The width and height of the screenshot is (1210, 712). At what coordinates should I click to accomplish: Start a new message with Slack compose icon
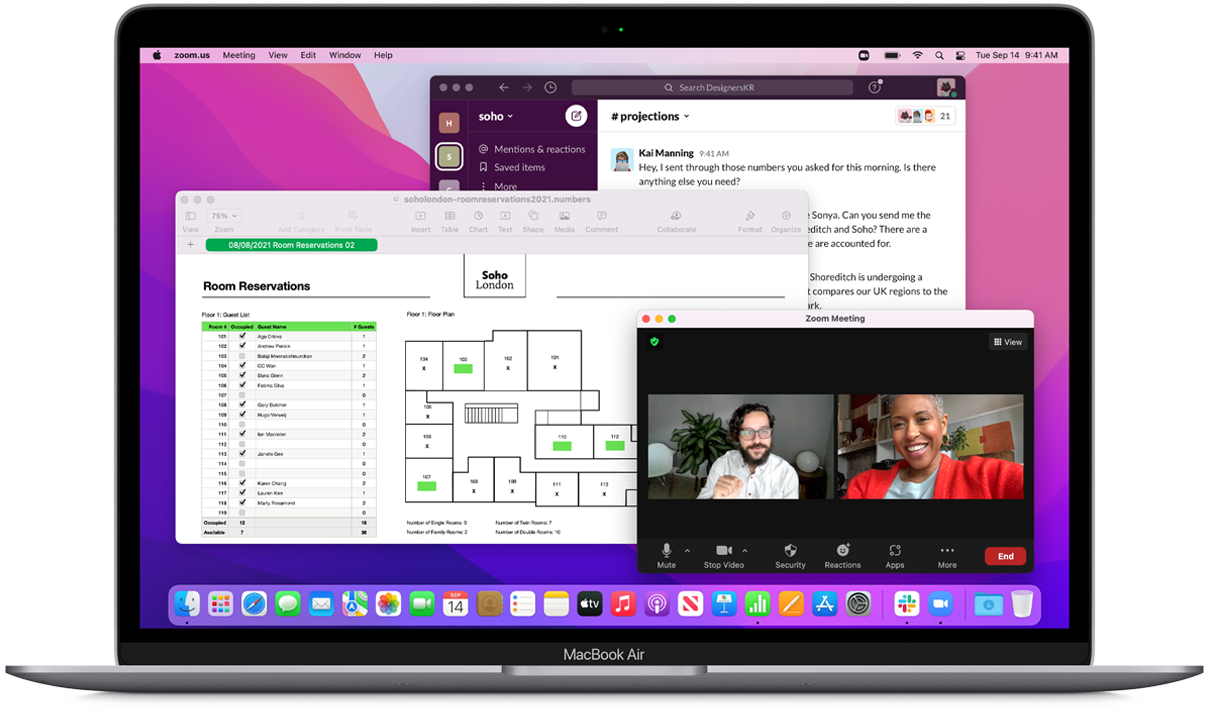[577, 116]
